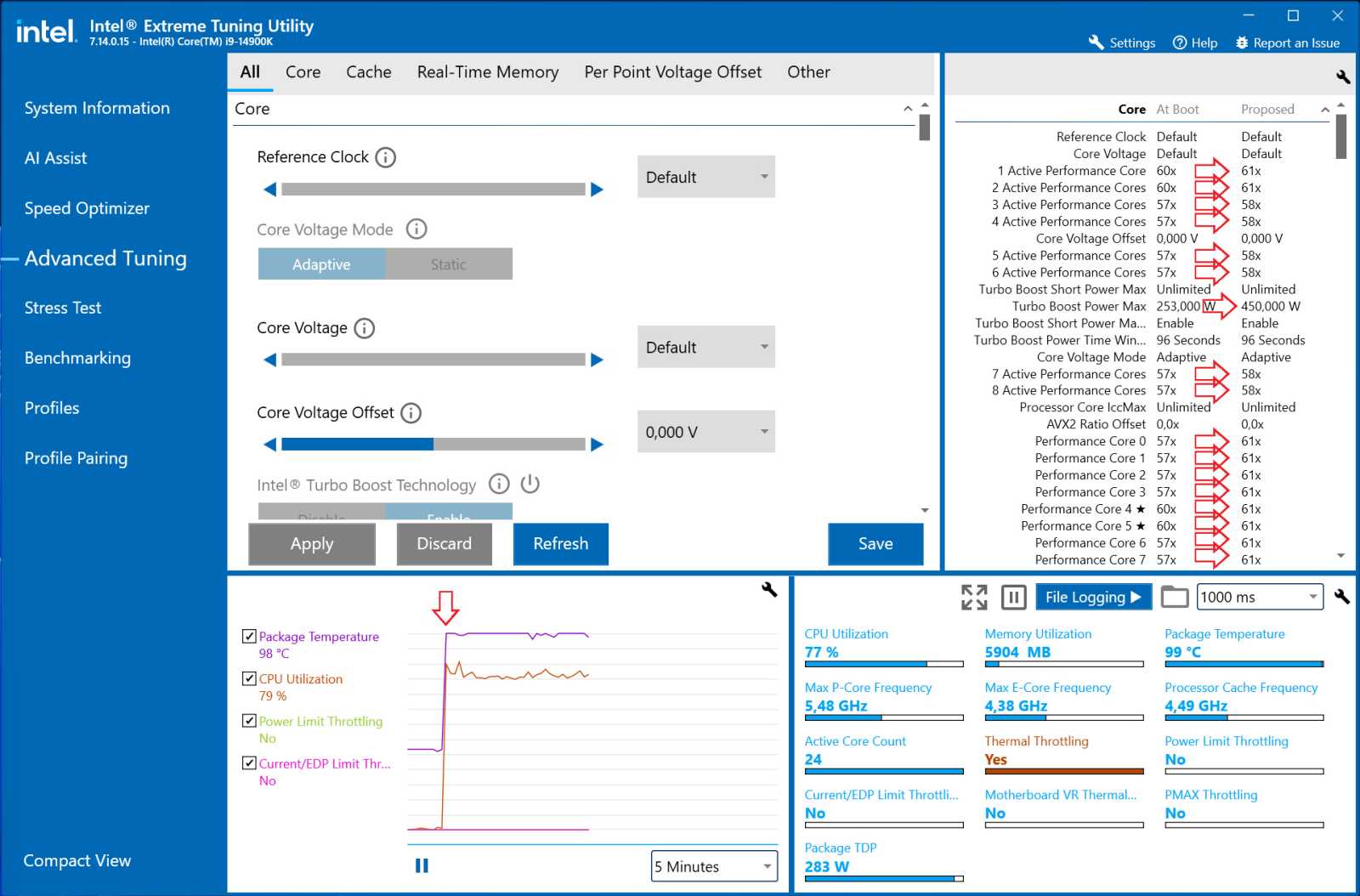Open wrench settings of the monitor panel
Viewport: 1360px width, 896px height.
1342,597
